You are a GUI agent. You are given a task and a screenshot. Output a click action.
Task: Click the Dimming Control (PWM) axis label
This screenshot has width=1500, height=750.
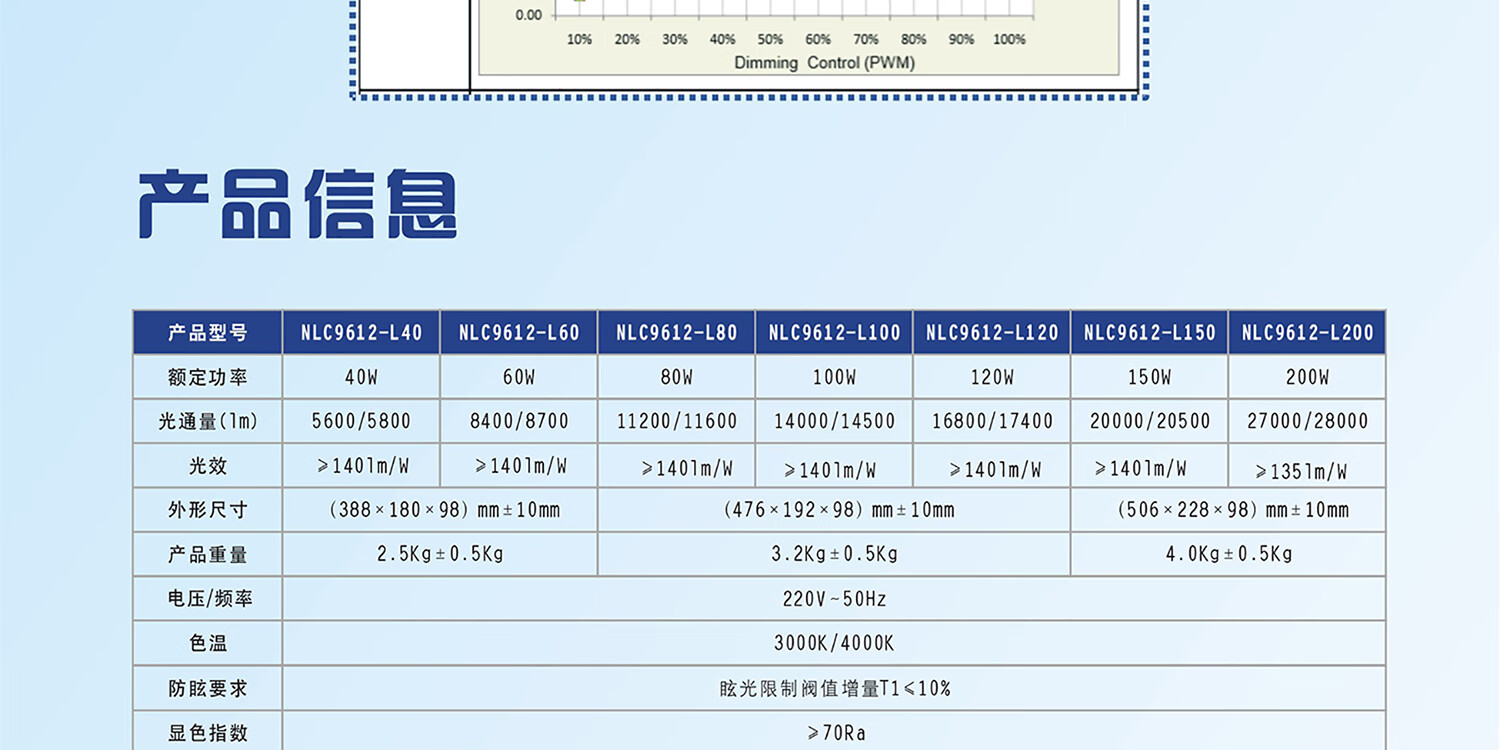(824, 63)
